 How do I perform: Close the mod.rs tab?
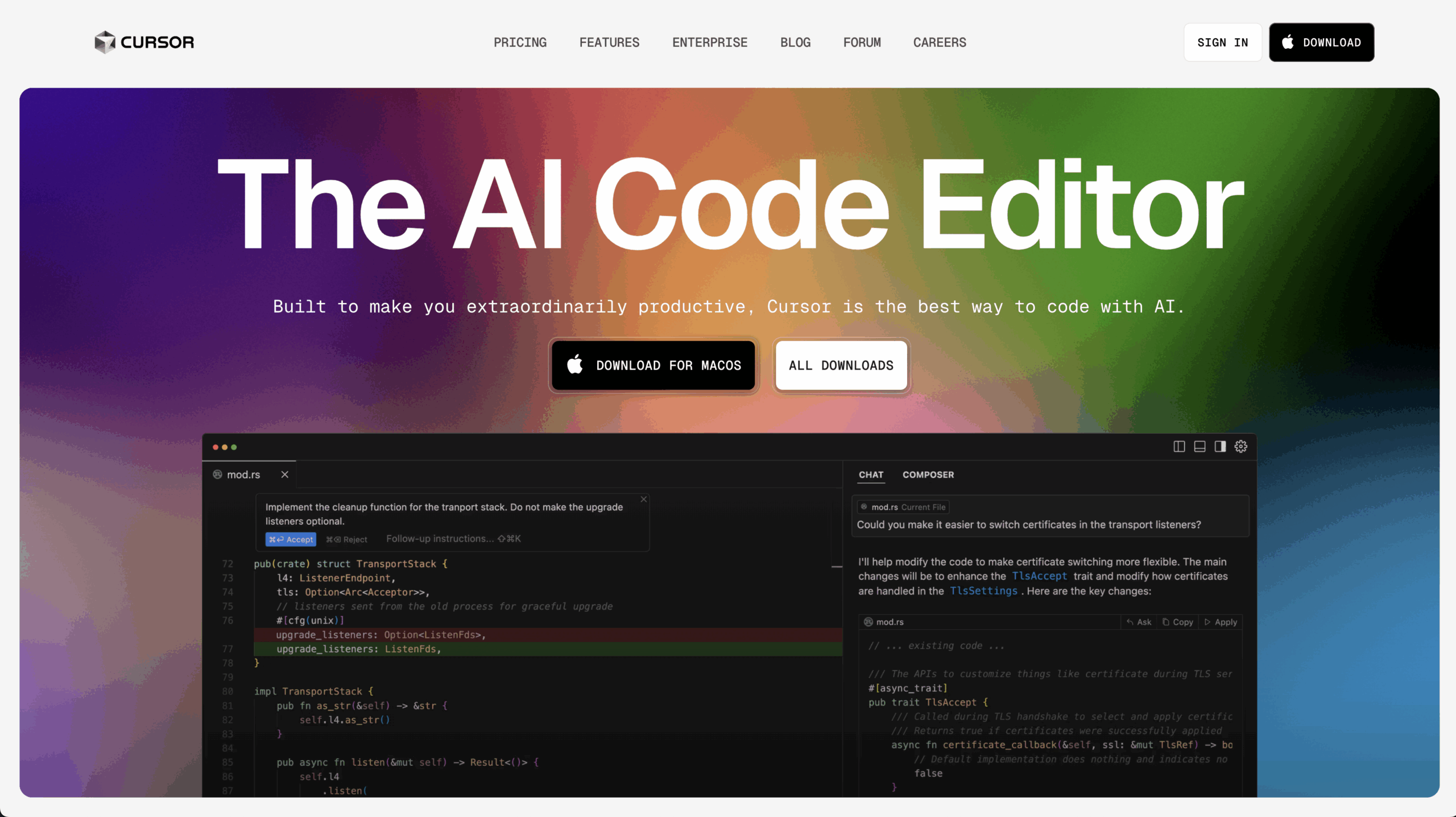tap(285, 475)
